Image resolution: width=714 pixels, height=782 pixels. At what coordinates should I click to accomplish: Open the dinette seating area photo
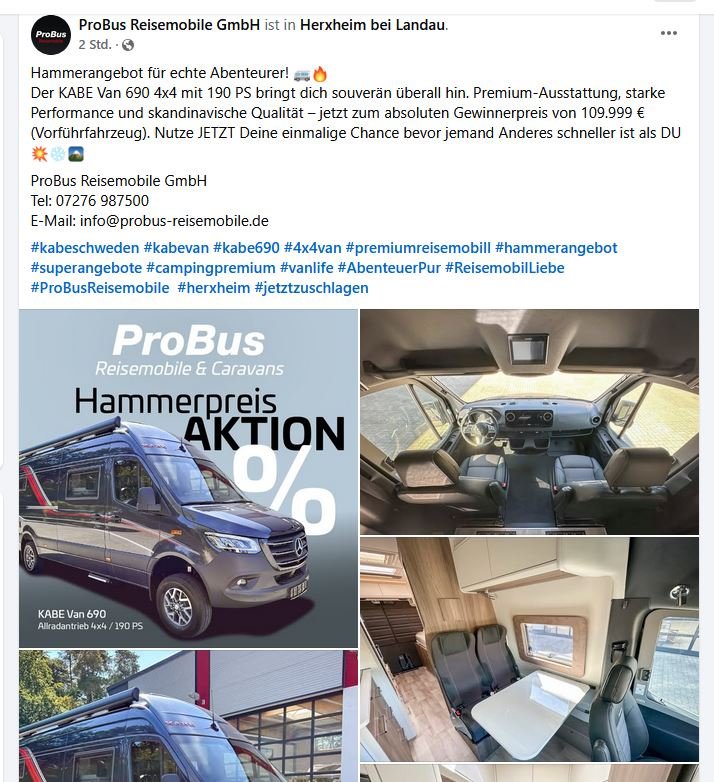point(530,649)
